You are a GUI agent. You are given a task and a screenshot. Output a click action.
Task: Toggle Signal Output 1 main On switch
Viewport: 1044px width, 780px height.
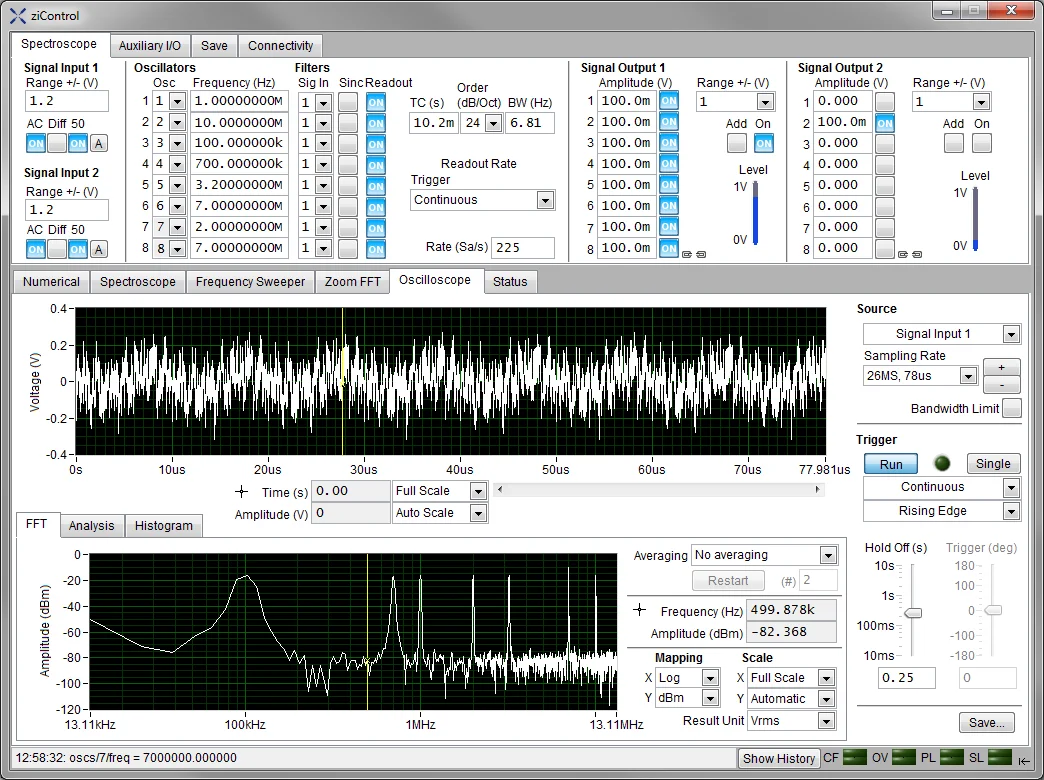[764, 143]
